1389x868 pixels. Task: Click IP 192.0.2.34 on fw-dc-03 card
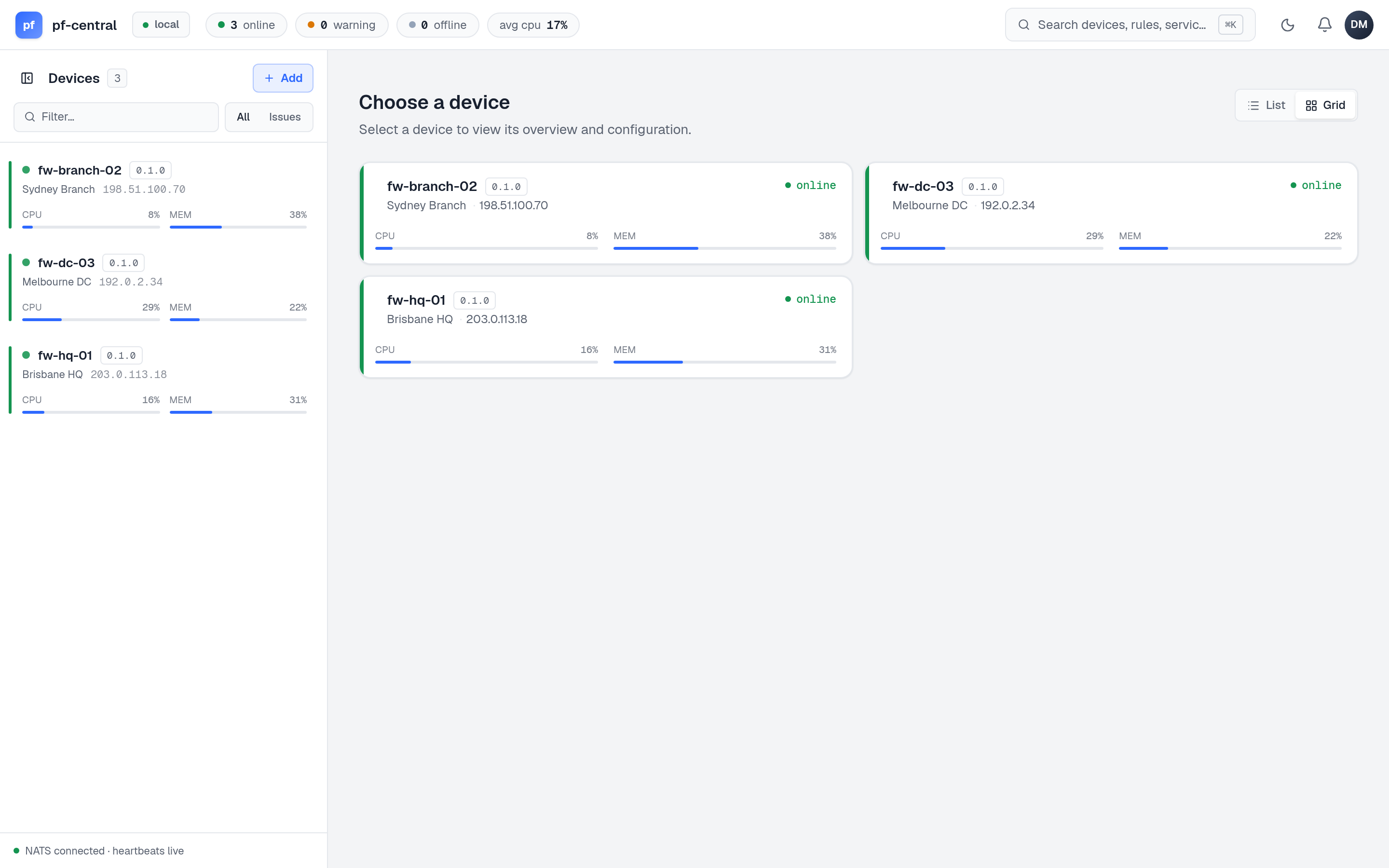pos(1008,205)
